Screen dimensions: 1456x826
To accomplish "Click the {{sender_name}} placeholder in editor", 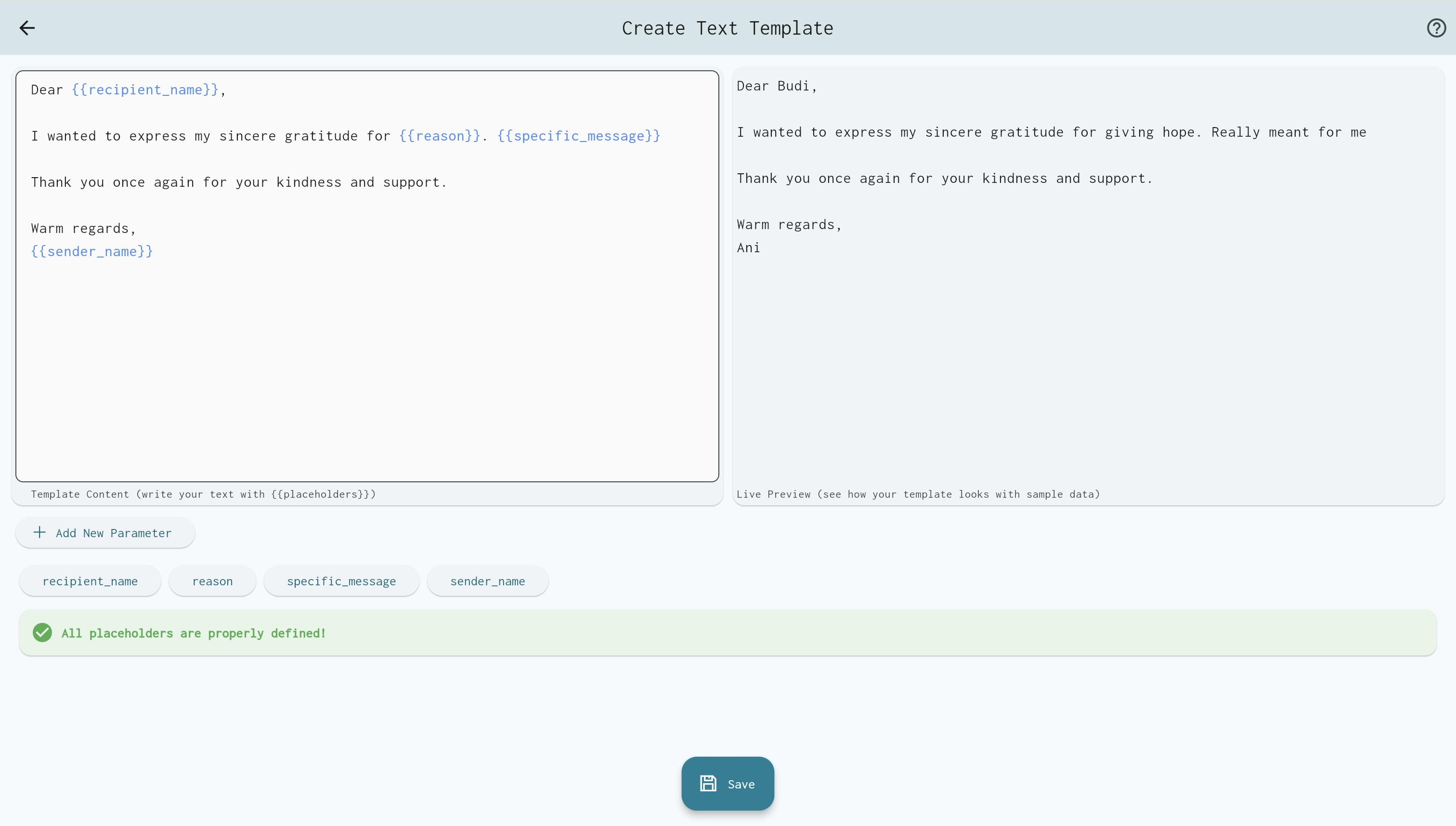I will [92, 251].
